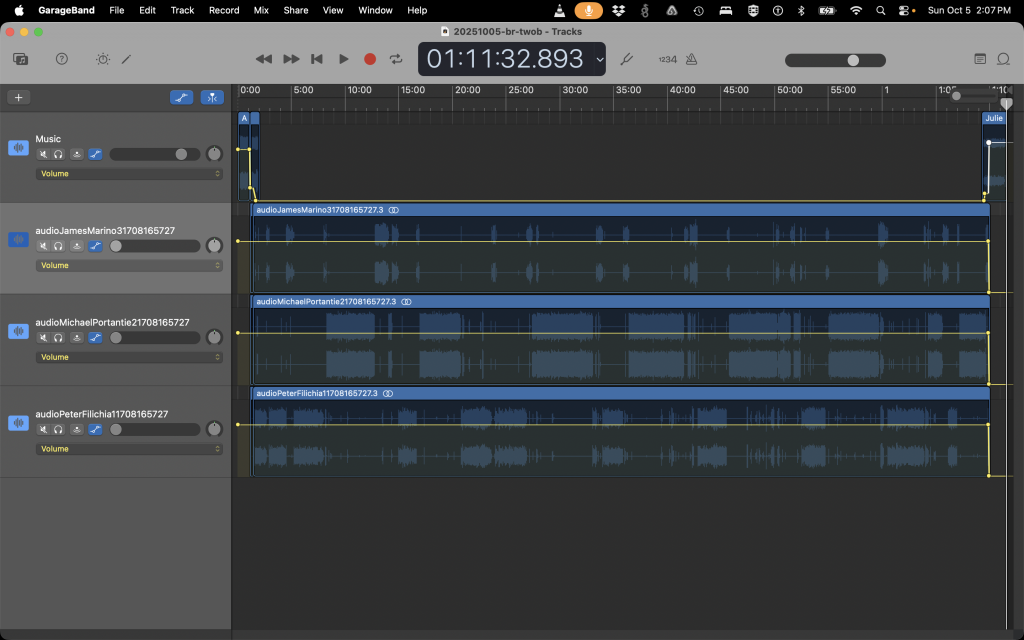Open the Editors pencil icon
This screenshot has width=1024, height=640.
(x=127, y=59)
